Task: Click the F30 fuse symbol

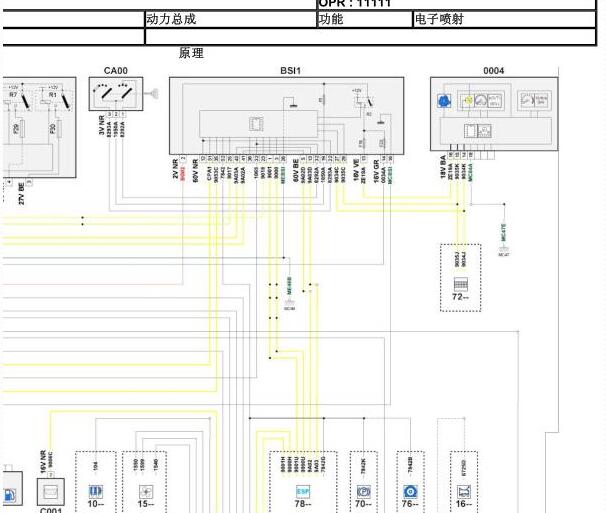Action: point(59,128)
